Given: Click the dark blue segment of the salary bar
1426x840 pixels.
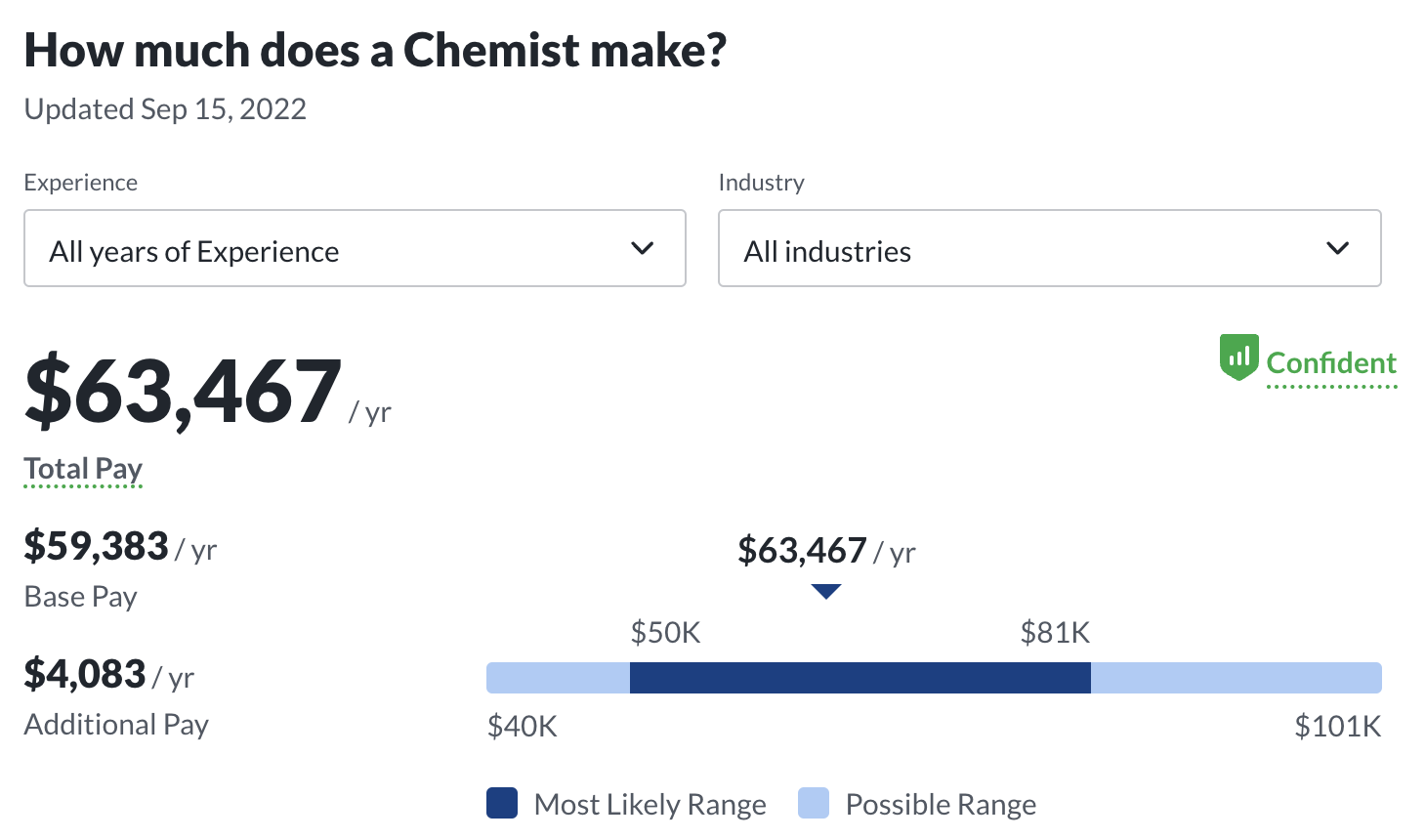Looking at the screenshot, I should [x=860, y=678].
